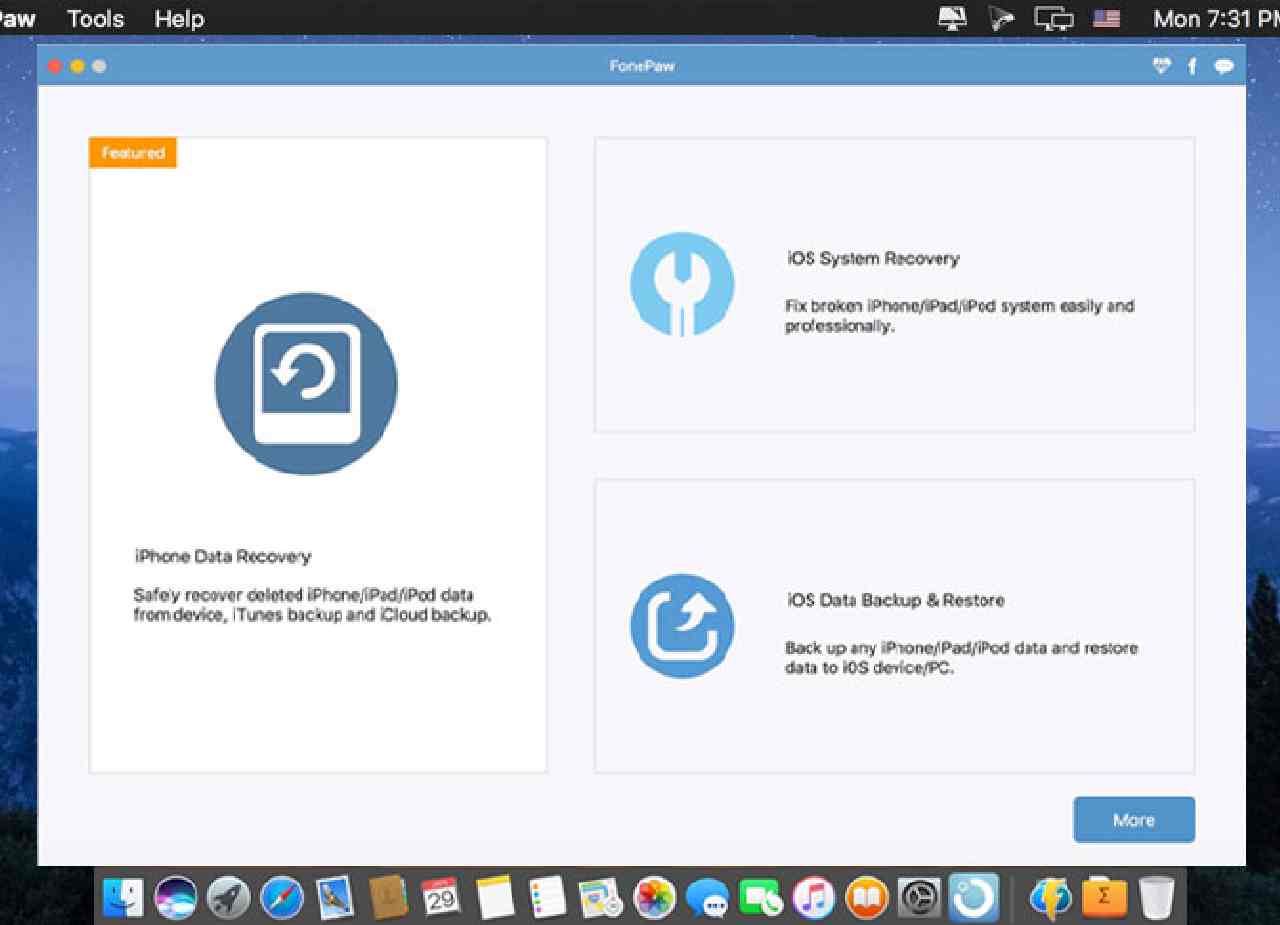Open the US flag input source menu
The width and height of the screenshot is (1280, 925).
[x=1107, y=18]
